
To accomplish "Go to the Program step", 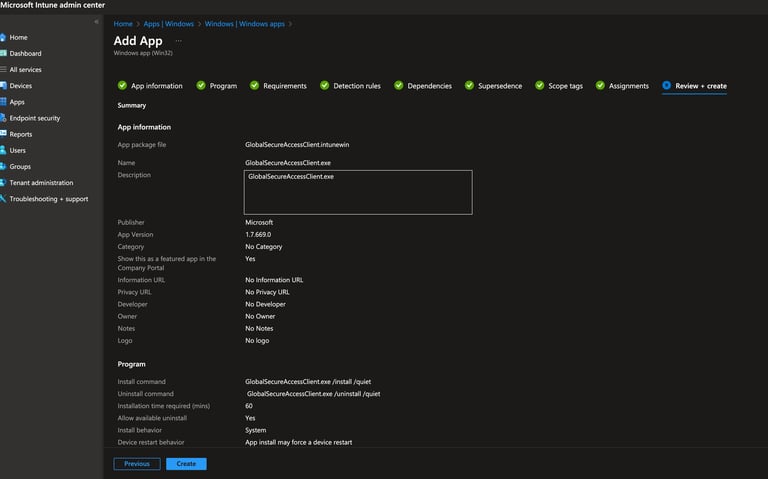I will [x=223, y=86].
